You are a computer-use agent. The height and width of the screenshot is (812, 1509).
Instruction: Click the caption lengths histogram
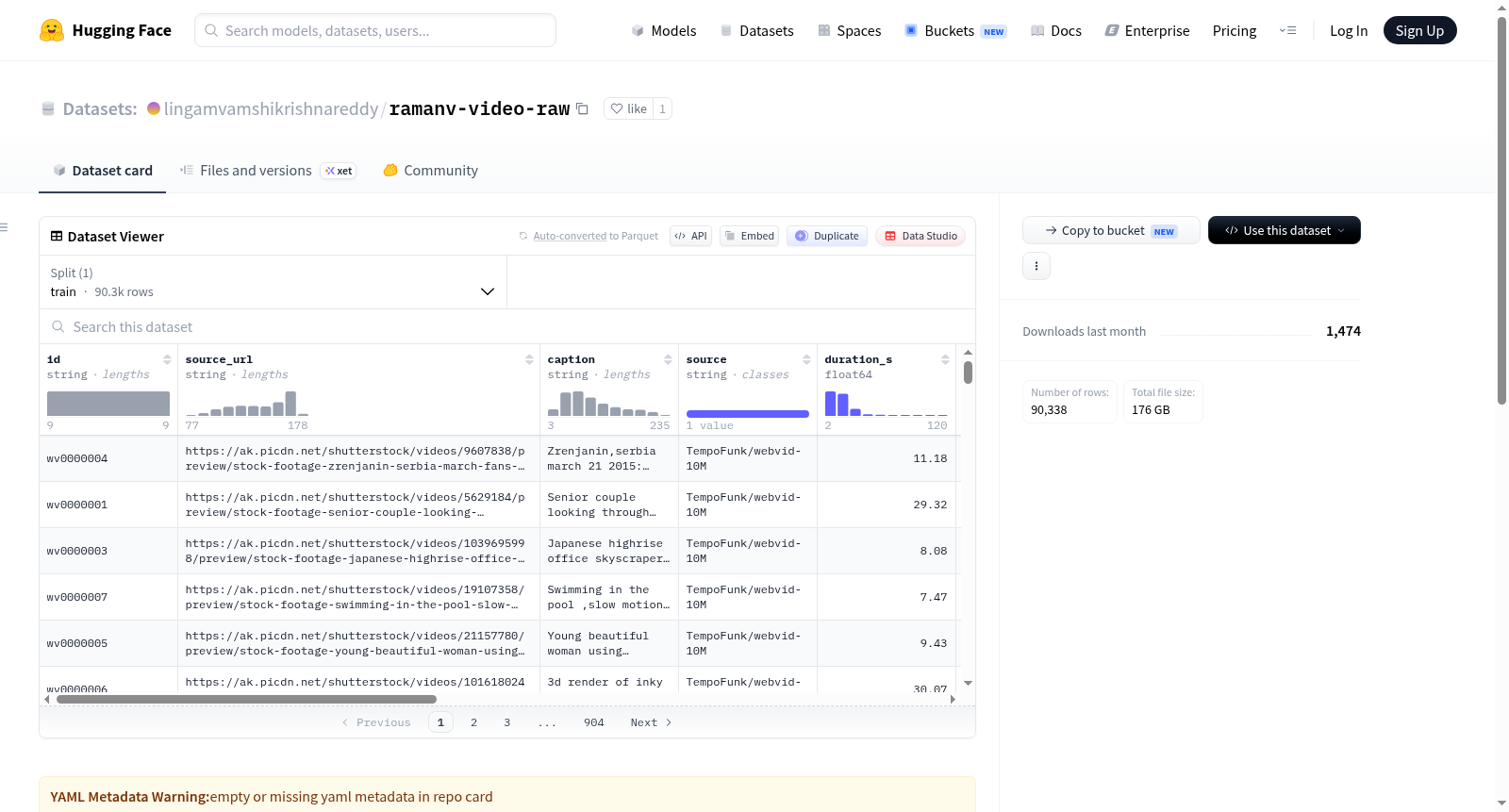[x=608, y=404]
